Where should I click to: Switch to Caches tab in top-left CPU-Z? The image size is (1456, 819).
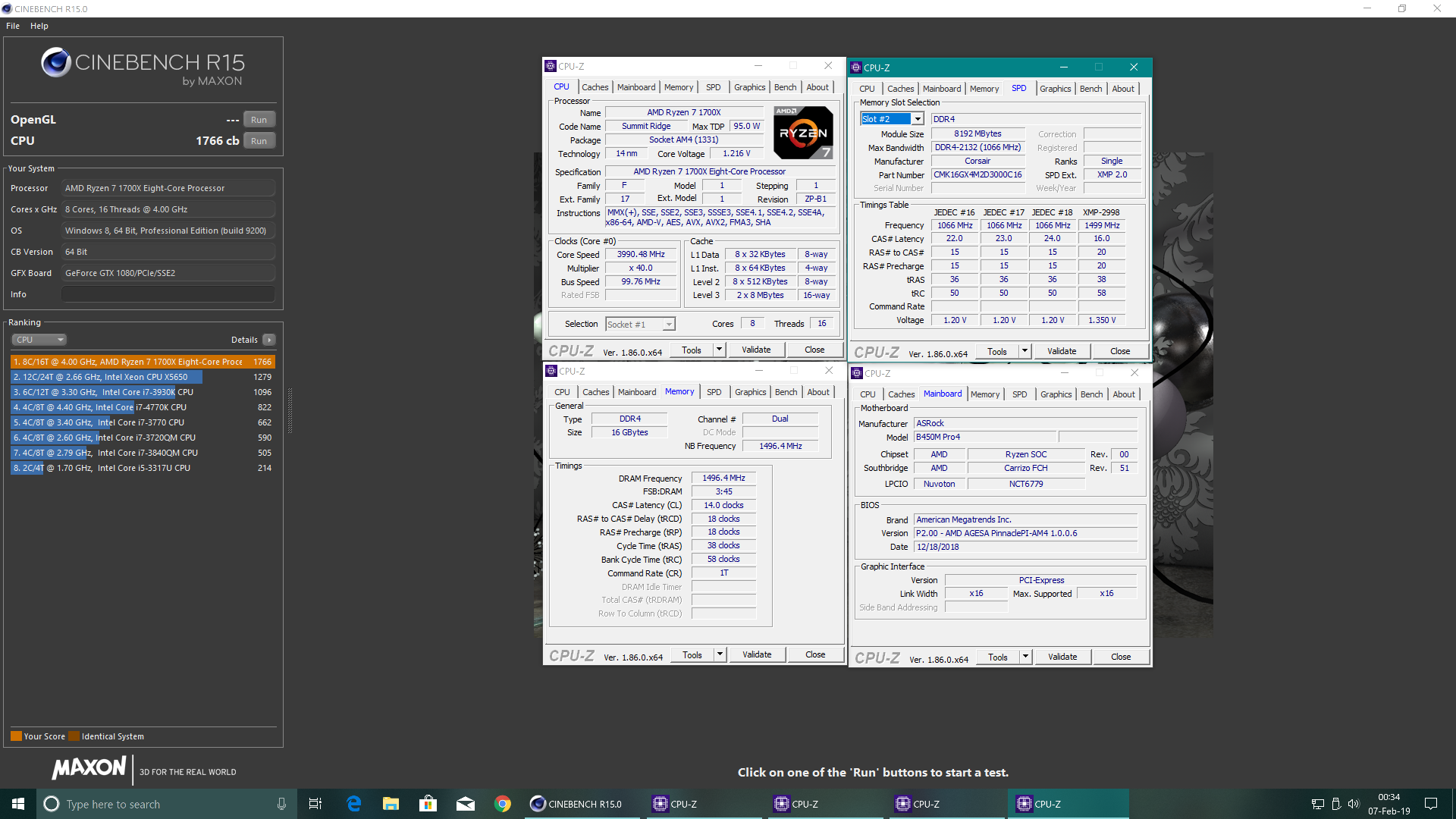[595, 87]
